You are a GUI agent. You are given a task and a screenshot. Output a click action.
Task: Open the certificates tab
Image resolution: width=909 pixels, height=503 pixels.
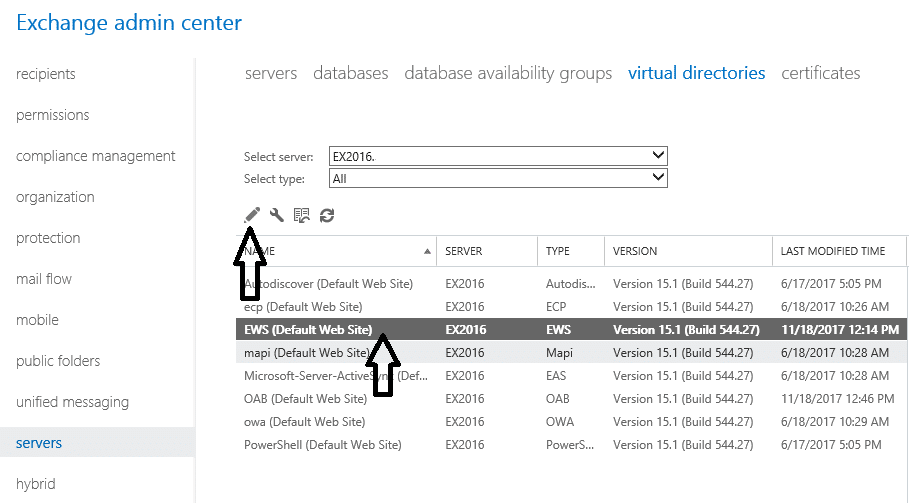[820, 73]
